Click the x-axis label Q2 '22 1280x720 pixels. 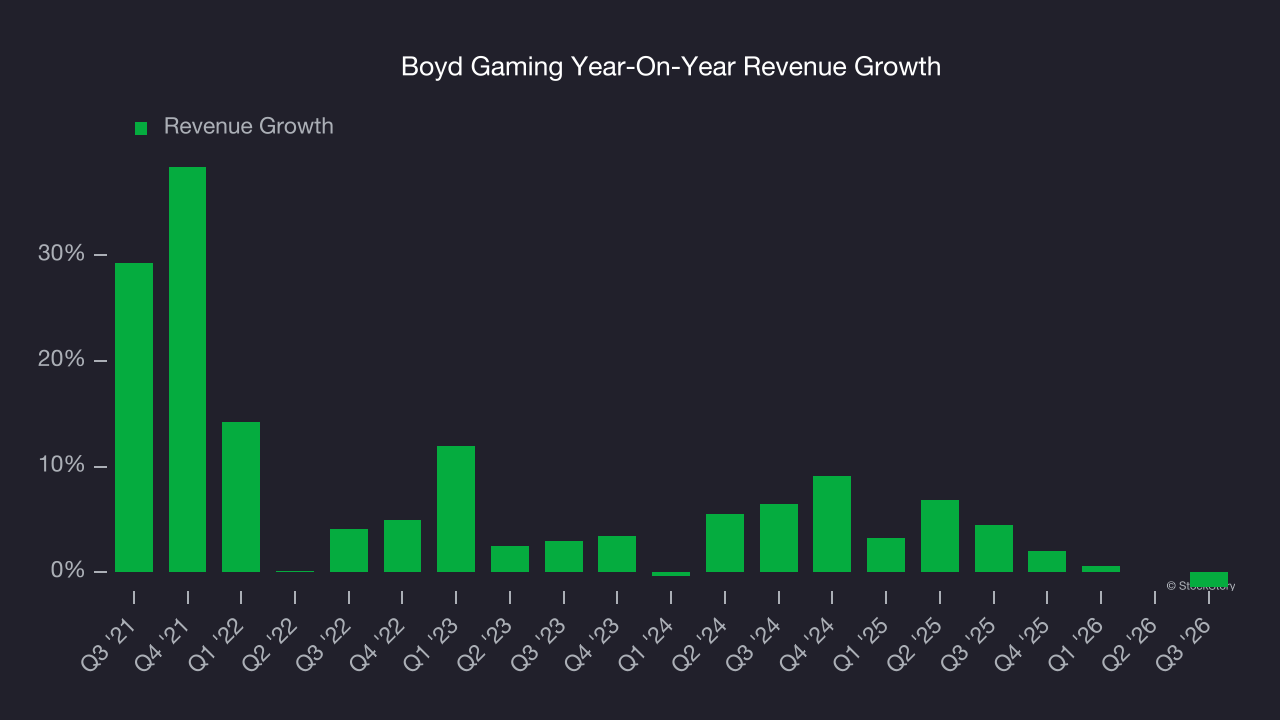click(270, 645)
